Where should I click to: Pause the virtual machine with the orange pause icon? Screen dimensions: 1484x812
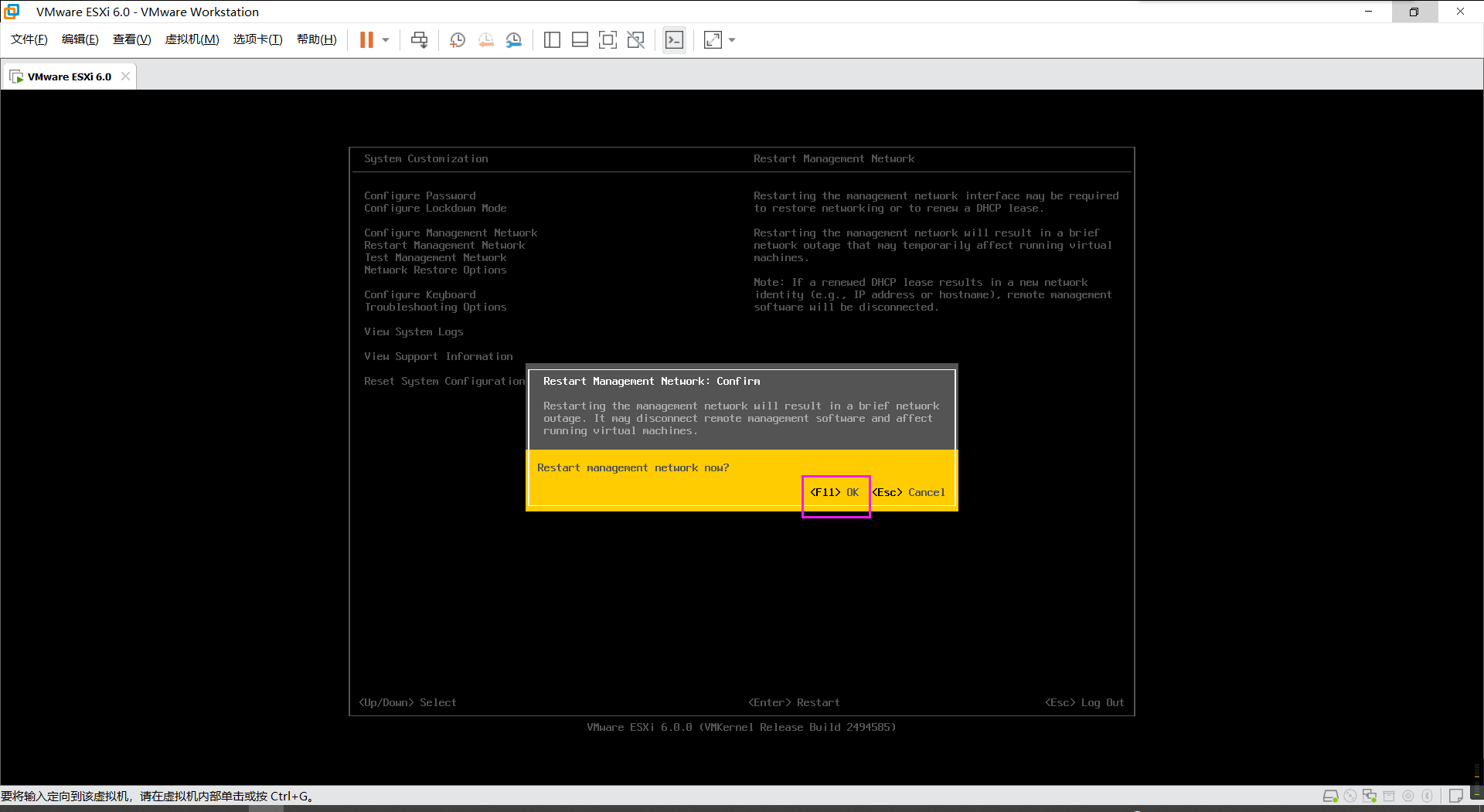pos(366,40)
